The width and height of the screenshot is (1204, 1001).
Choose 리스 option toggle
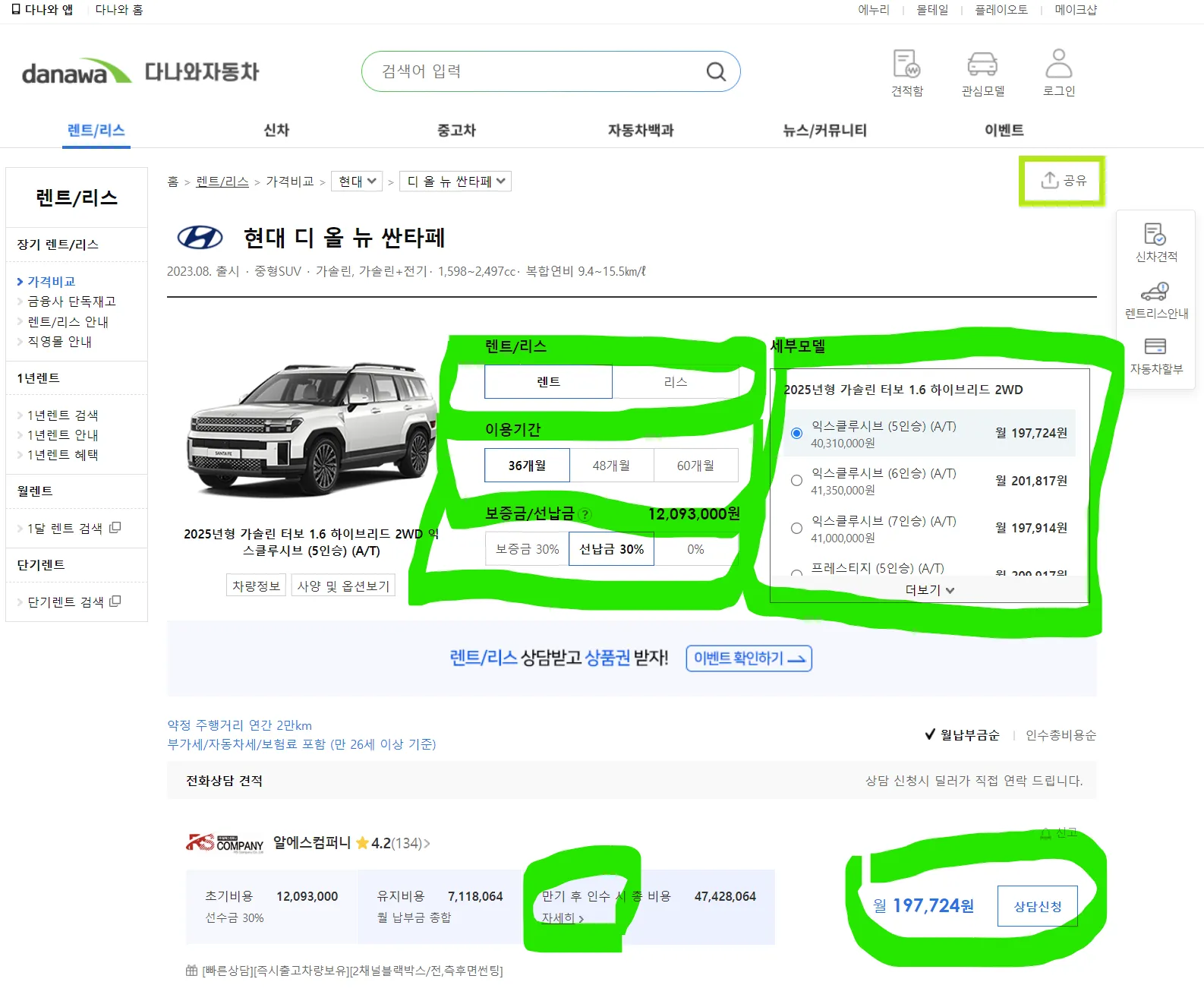click(x=675, y=381)
